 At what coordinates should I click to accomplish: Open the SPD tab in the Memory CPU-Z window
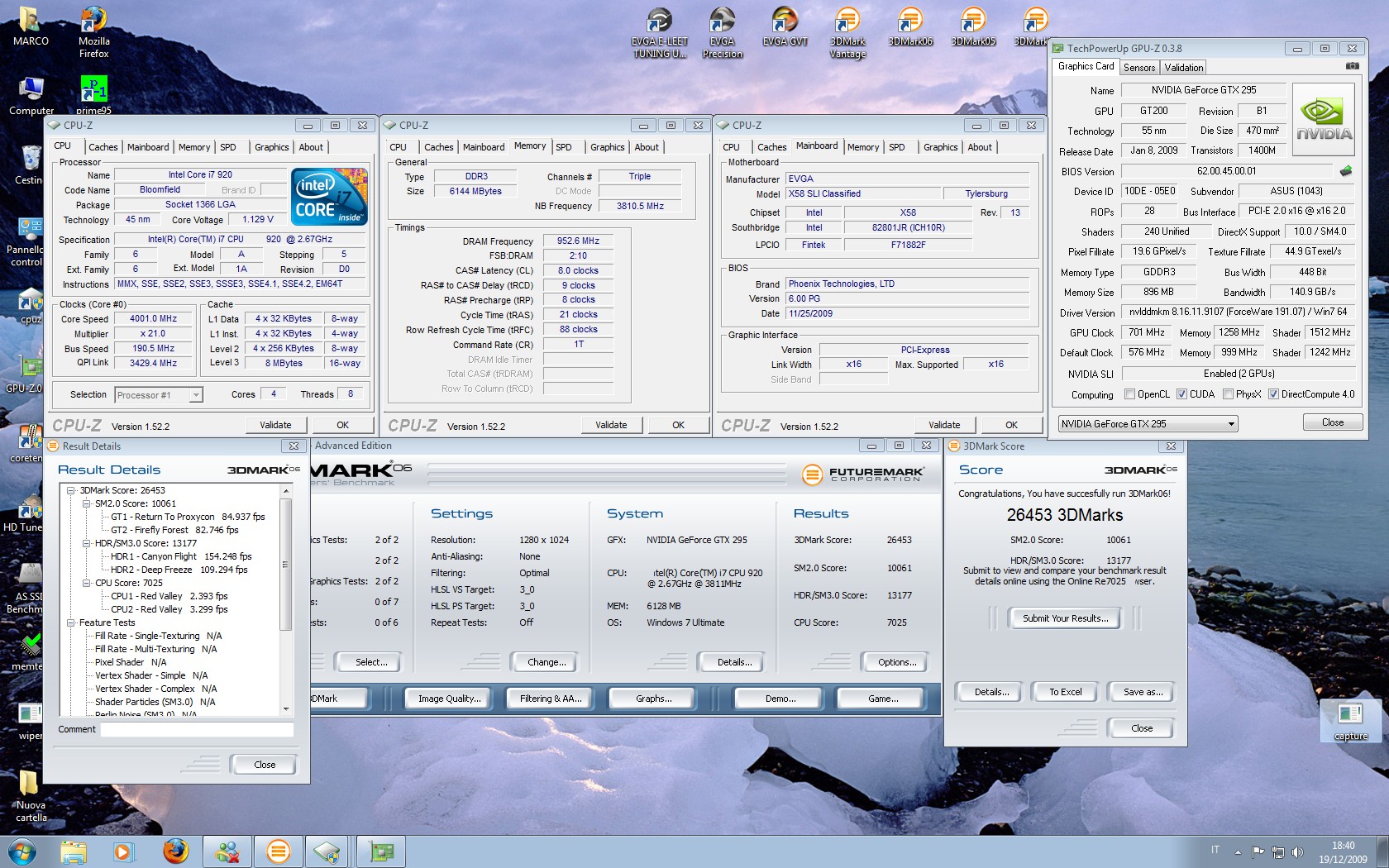(564, 147)
